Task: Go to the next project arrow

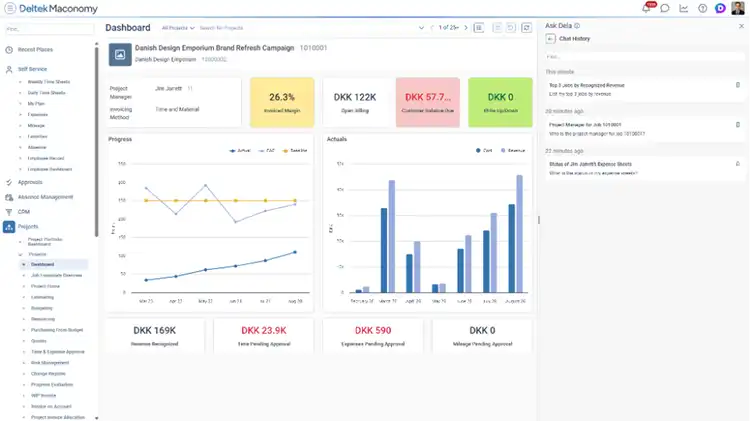Action: pos(466,28)
